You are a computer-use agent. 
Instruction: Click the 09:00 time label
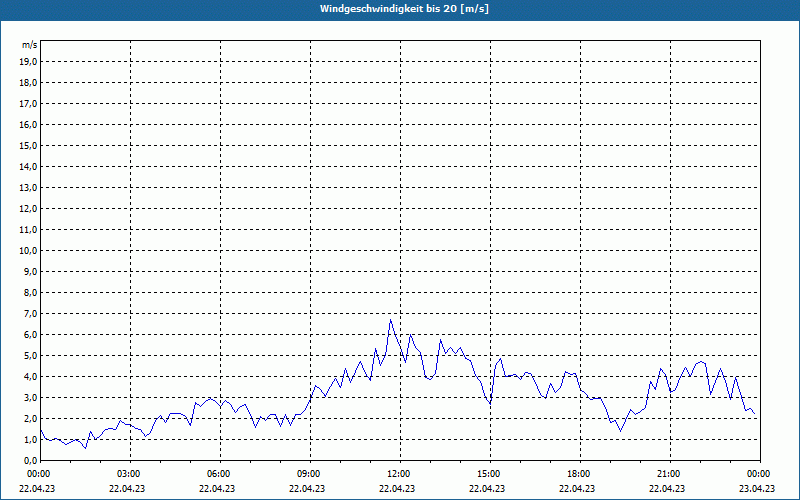click(x=310, y=474)
